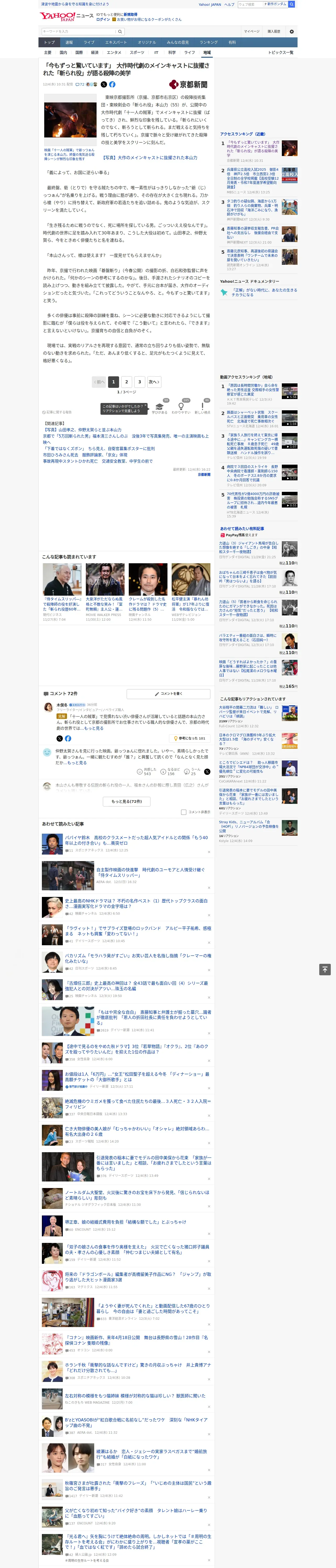Open the 侍タイムスリッパー recommended article thumbnail

pyautogui.click(x=62, y=579)
